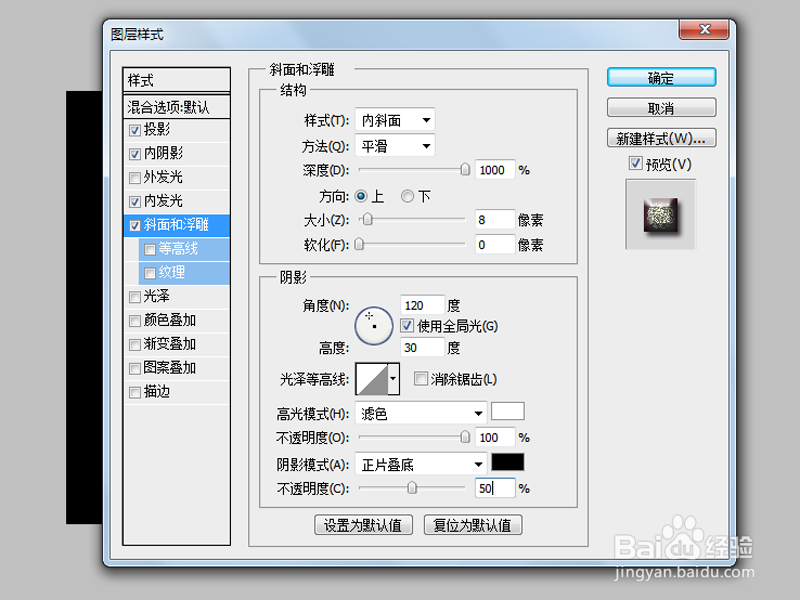Image resolution: width=800 pixels, height=600 pixels.
Task: Click the 高度 30 input field
Action: coord(422,347)
